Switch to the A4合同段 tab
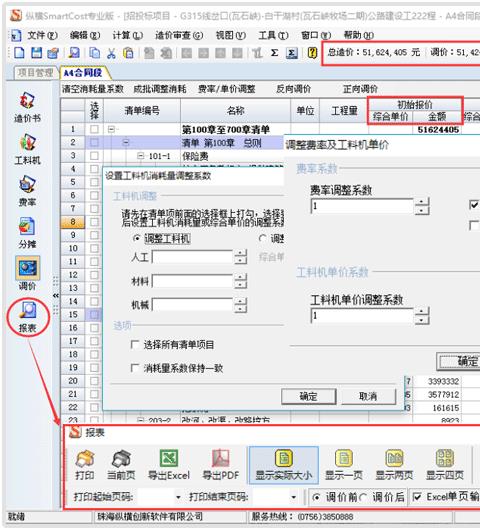This screenshot has width=480, height=529. pyautogui.click(x=83, y=73)
